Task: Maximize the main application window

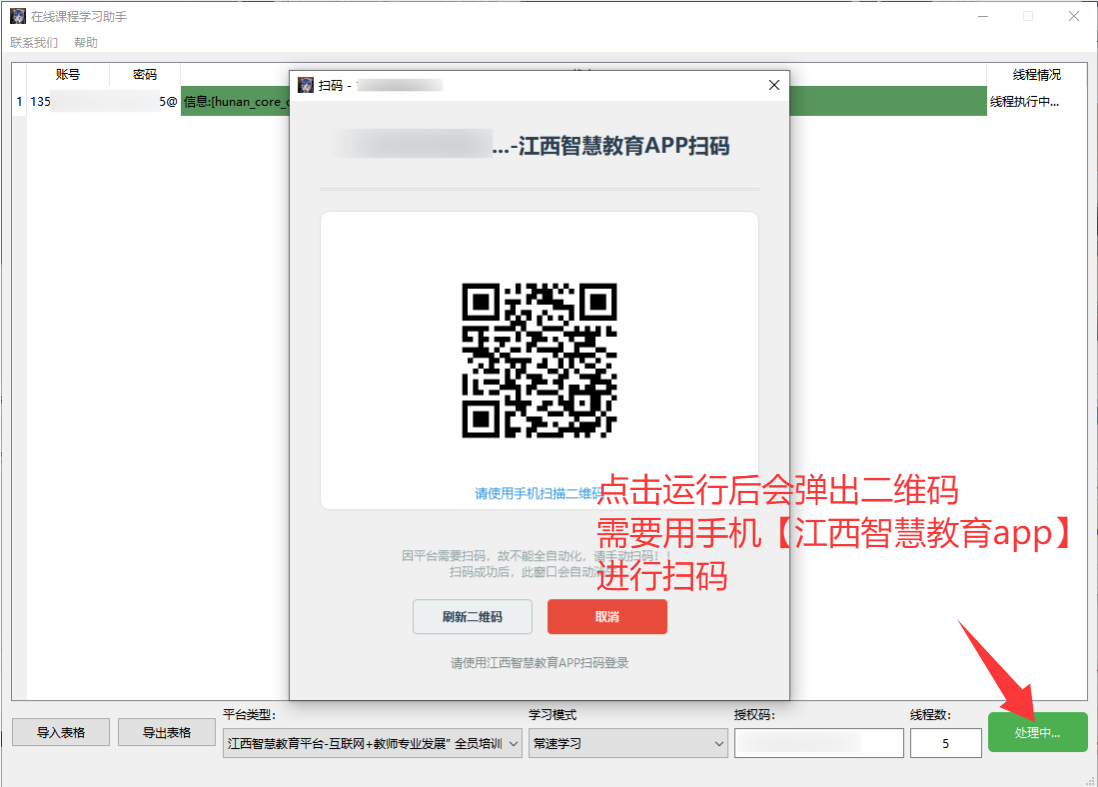Action: [x=1027, y=16]
